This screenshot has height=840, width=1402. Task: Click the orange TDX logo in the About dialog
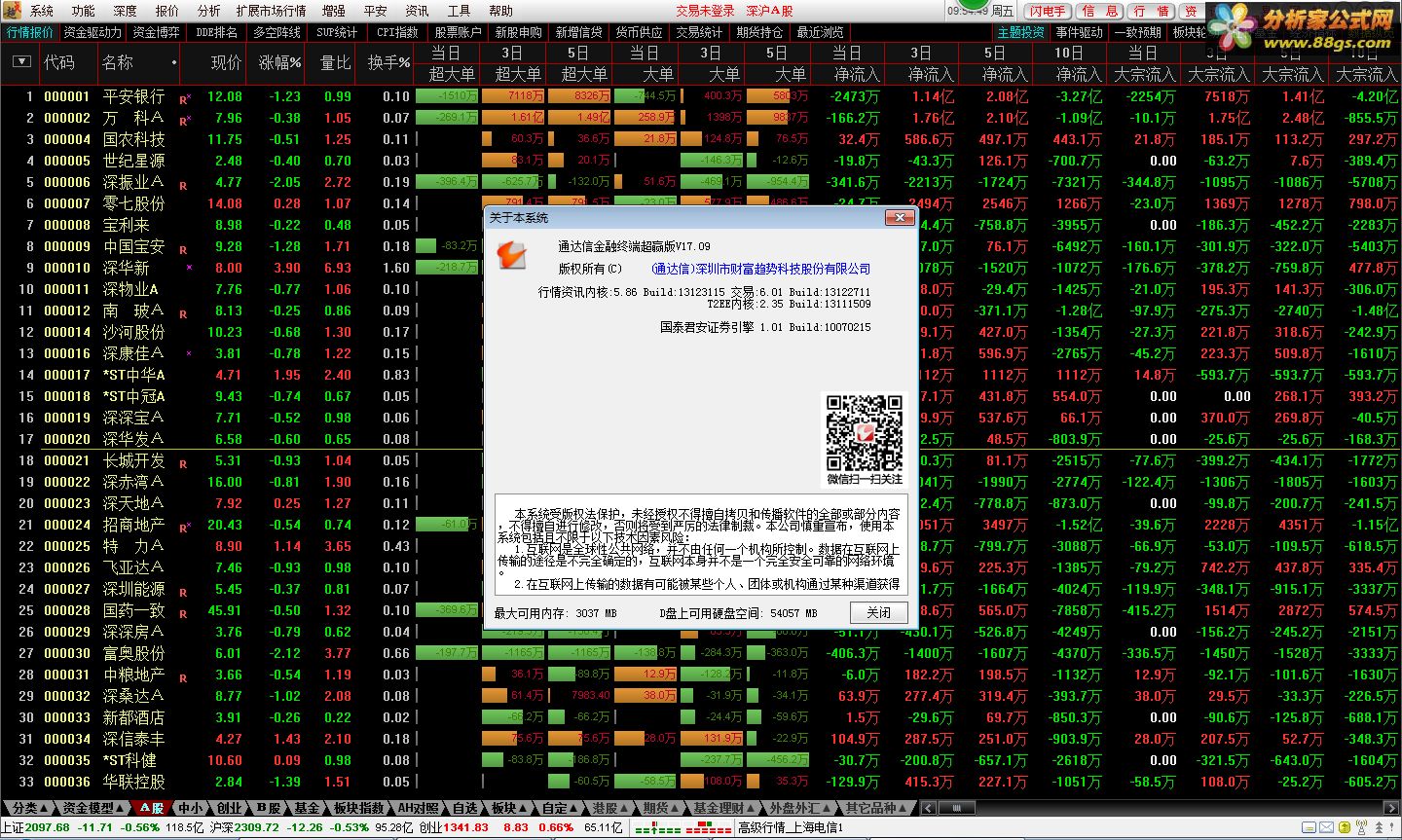pyautogui.click(x=512, y=255)
